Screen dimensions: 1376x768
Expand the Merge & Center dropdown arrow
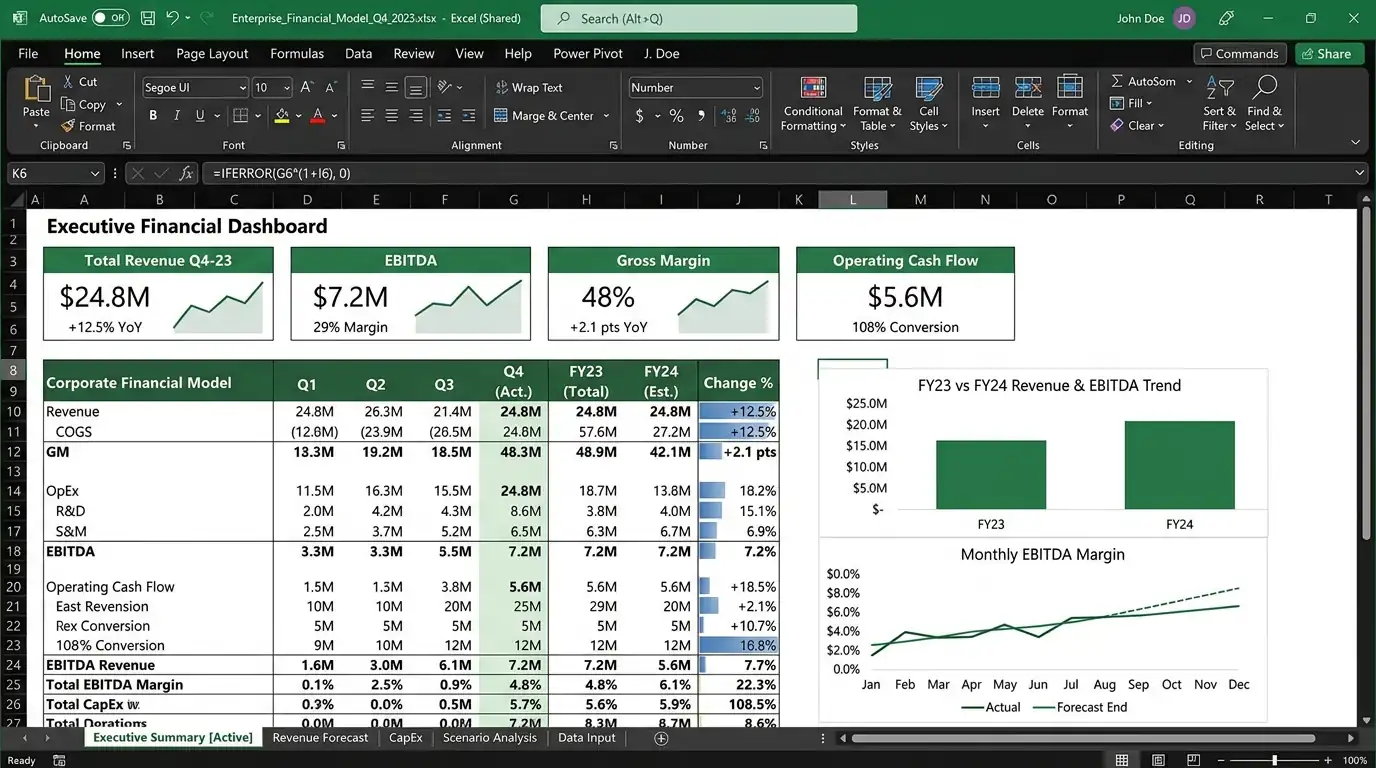click(606, 116)
